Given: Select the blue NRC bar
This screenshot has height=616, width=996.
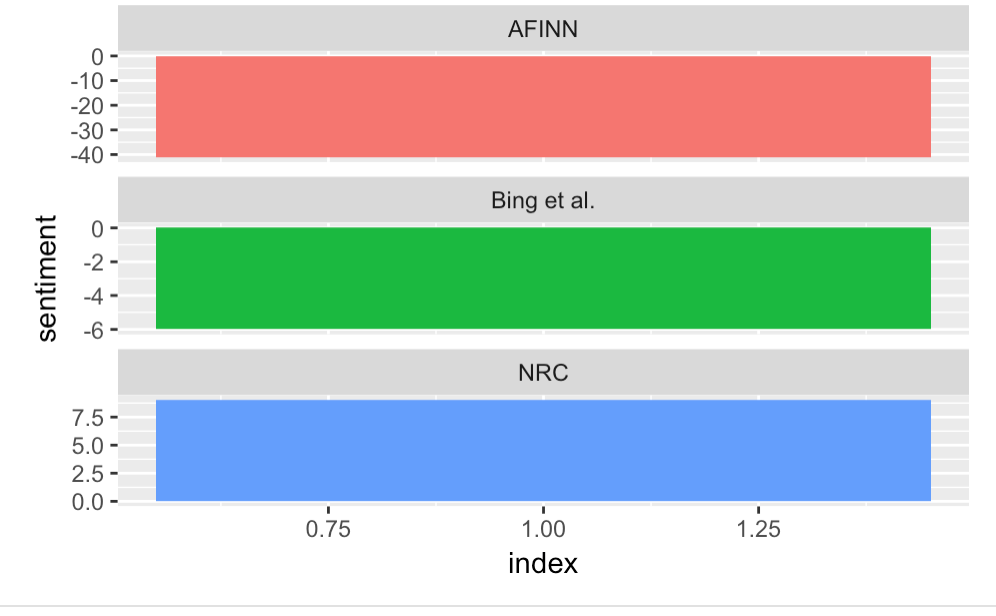Looking at the screenshot, I should (543, 450).
